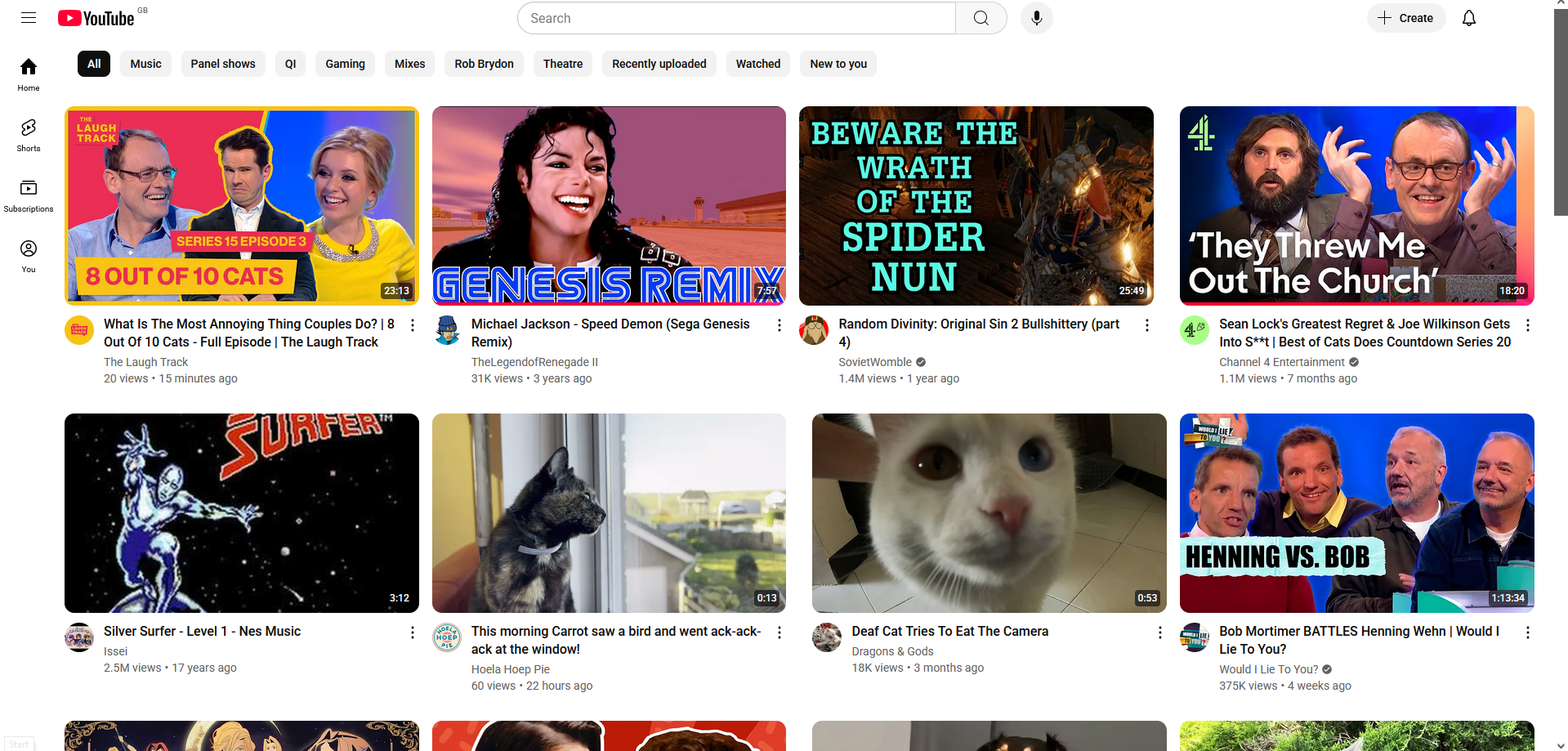Go to Home in sidebar
The height and width of the screenshot is (751, 1568).
[x=29, y=74]
